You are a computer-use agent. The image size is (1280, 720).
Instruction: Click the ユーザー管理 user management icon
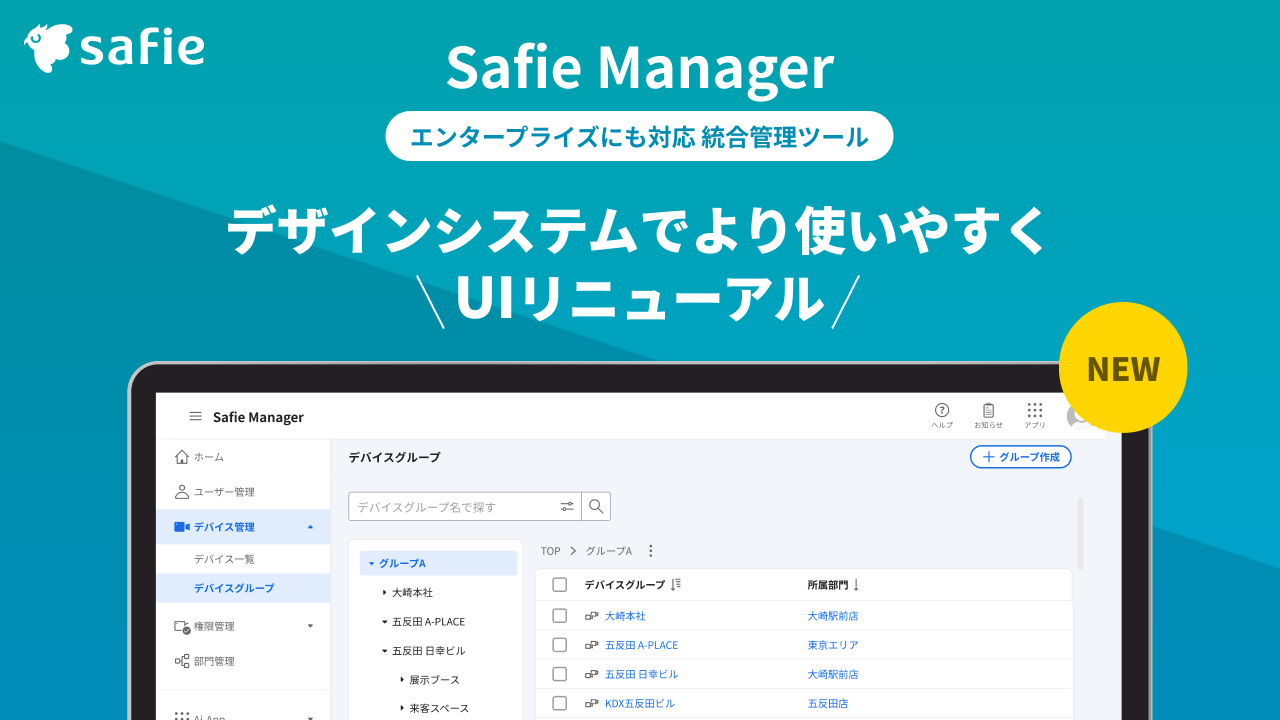181,491
